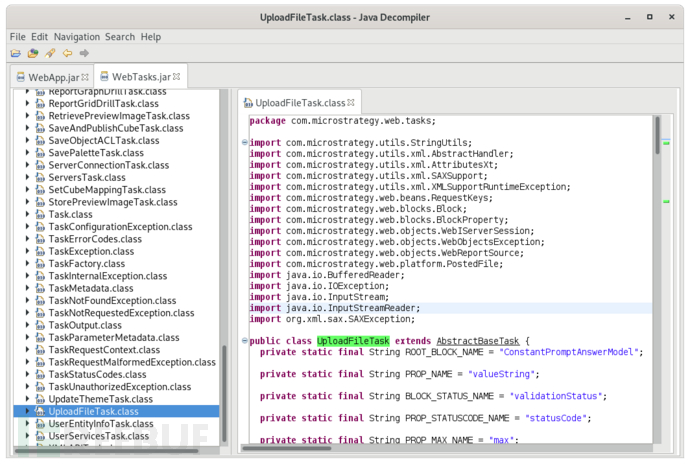Expand the StorePreviewImageTask.class node
Screen dimensions: 690x464
point(27,202)
